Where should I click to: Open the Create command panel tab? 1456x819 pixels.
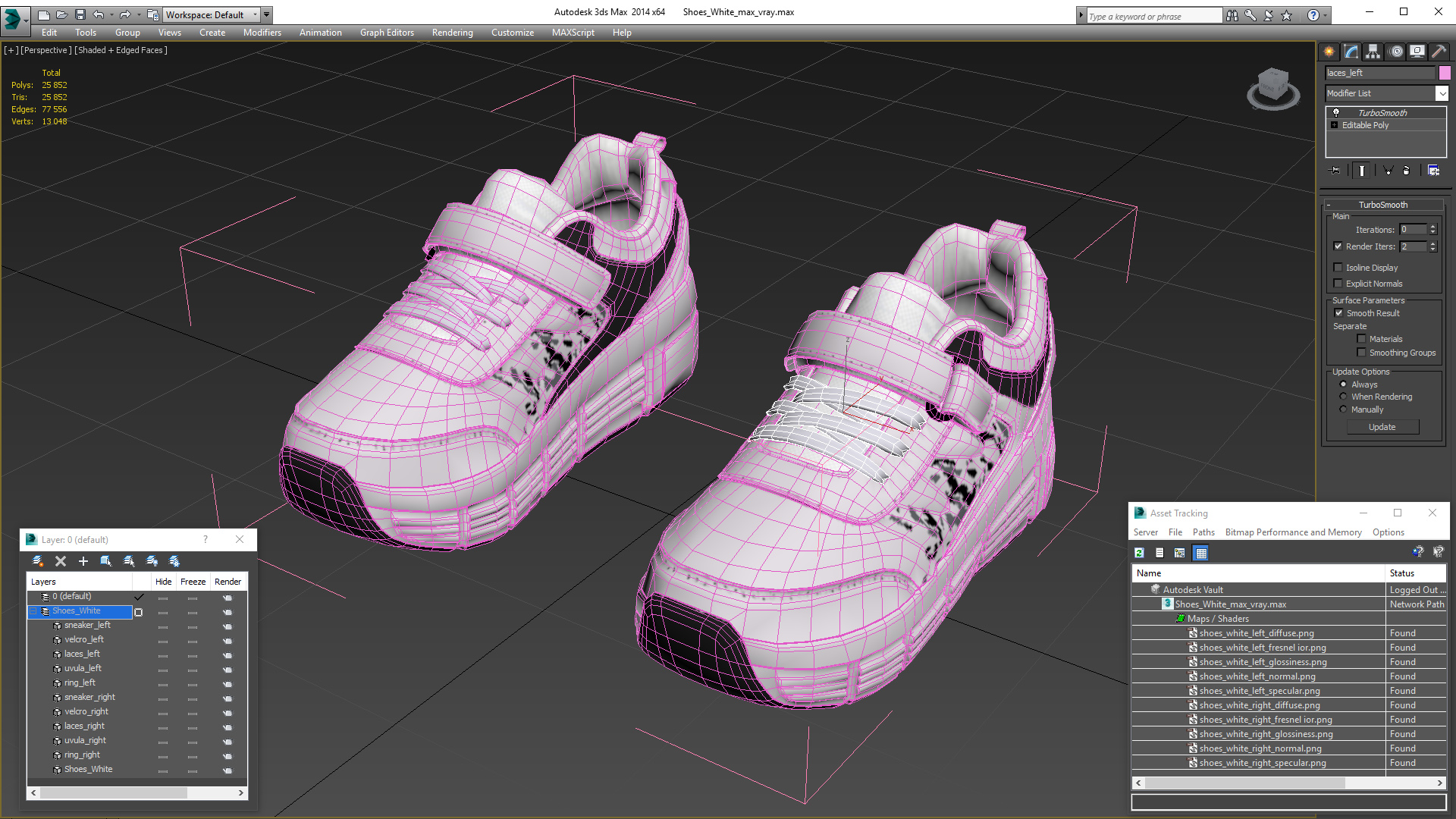coord(1329,52)
